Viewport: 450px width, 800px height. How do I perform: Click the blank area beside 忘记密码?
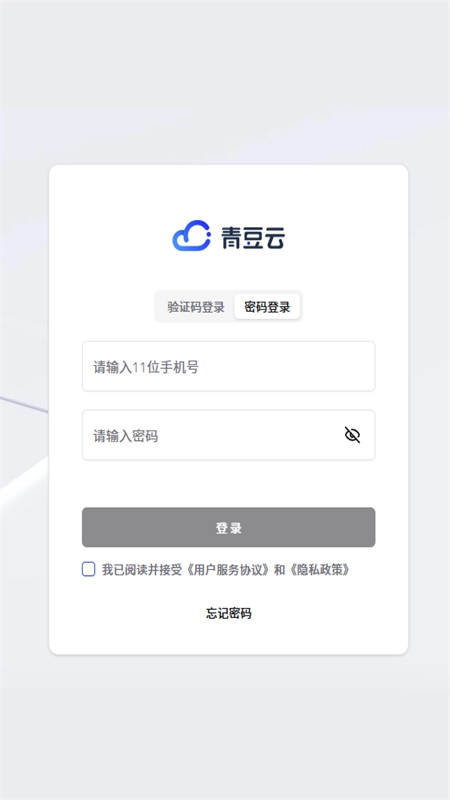[x=327, y=613]
